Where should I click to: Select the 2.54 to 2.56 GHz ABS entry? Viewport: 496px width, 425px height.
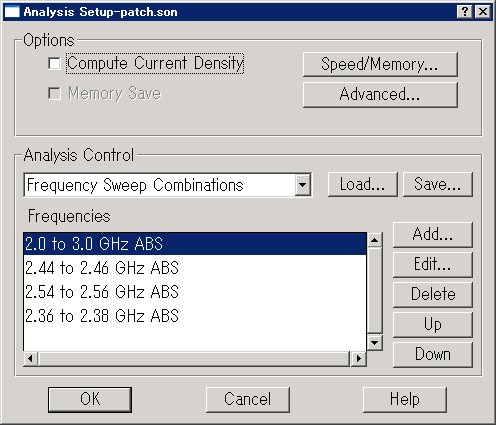tap(195, 292)
